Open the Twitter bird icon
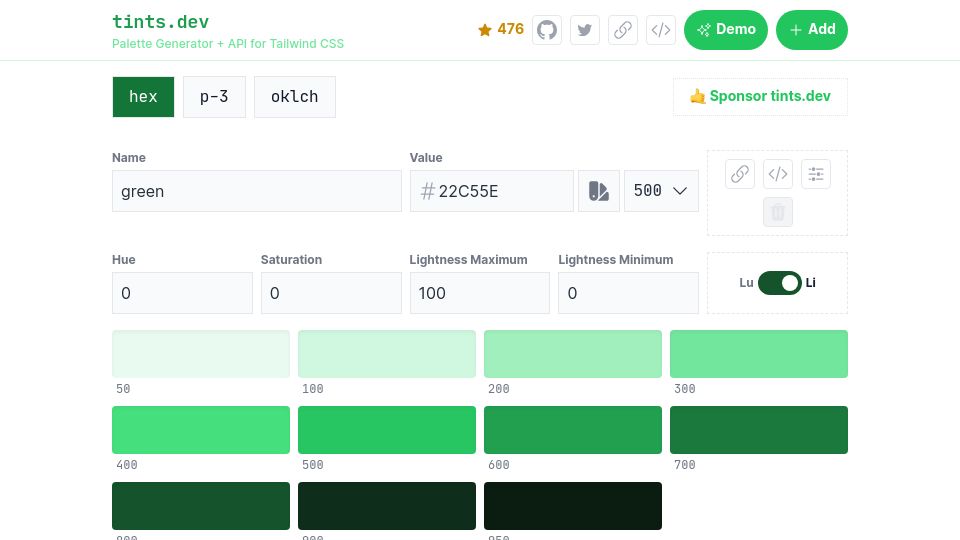The height and width of the screenshot is (540, 960). click(x=585, y=30)
